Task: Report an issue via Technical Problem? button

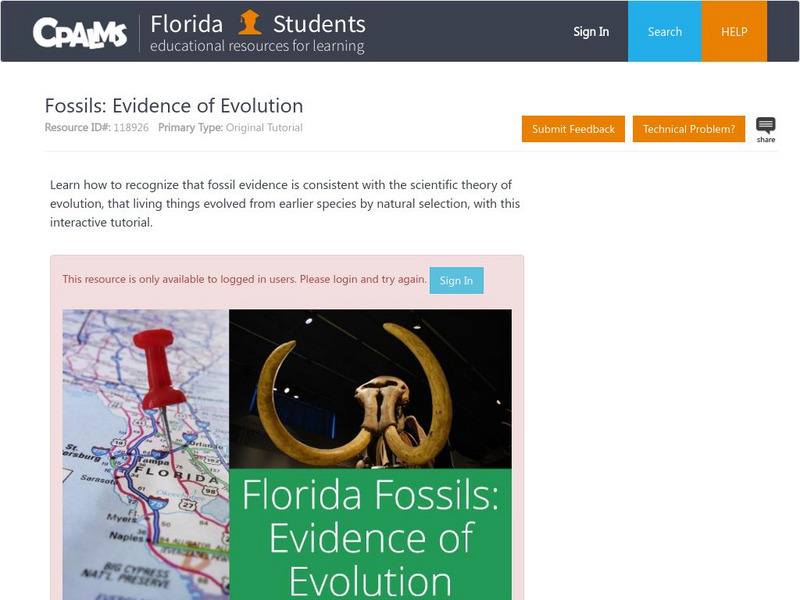Action: [688, 129]
